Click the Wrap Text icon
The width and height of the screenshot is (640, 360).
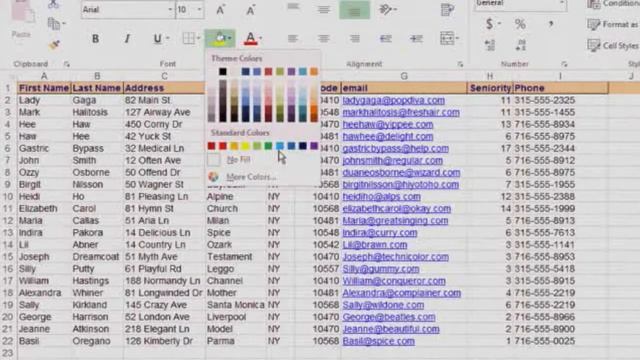[447, 10]
